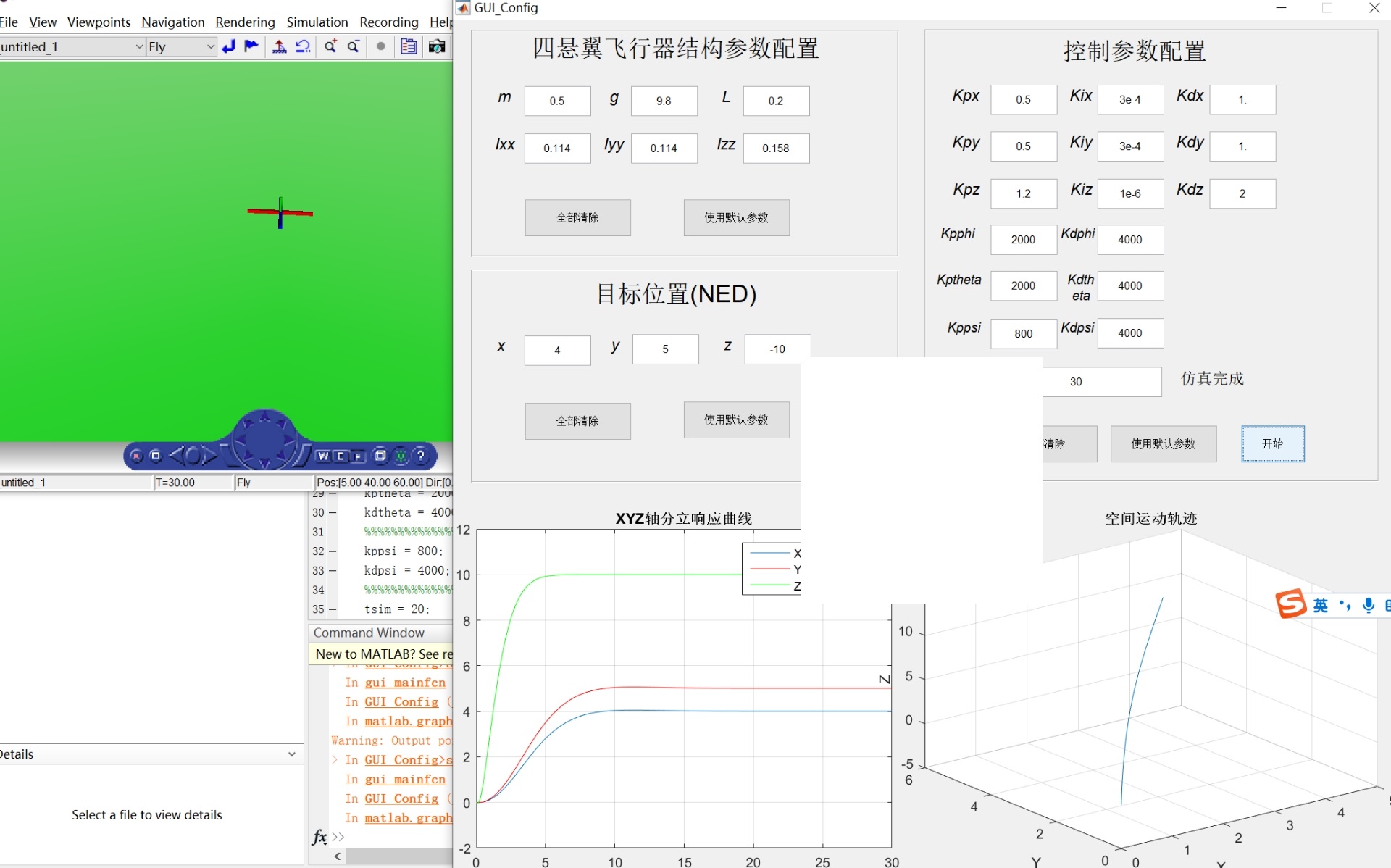Image resolution: width=1391 pixels, height=868 pixels.
Task: Expand the Details panel chevron
Action: point(291,754)
